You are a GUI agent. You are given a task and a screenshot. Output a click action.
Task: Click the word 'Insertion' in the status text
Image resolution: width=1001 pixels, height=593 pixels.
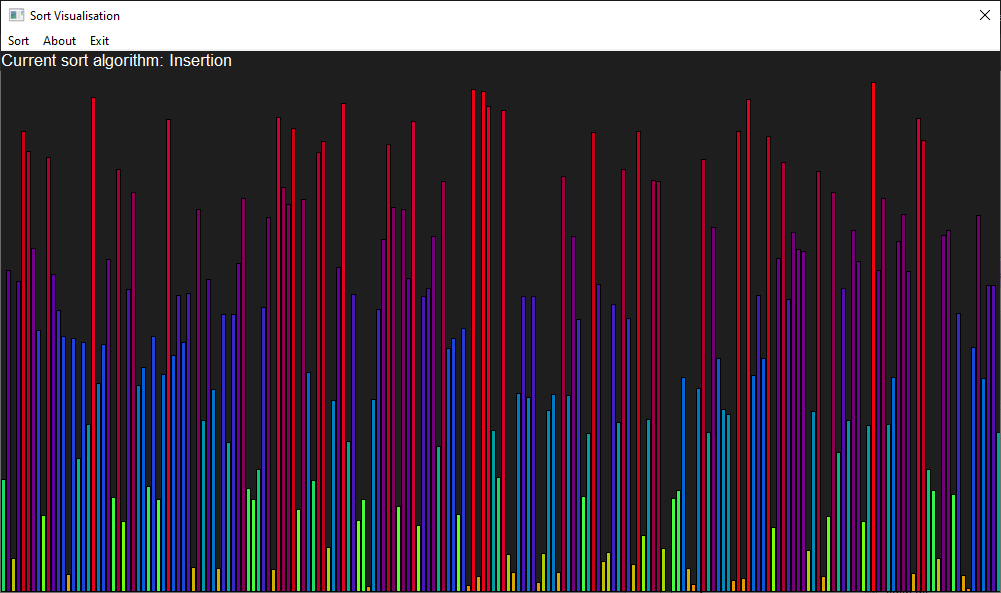pos(200,61)
